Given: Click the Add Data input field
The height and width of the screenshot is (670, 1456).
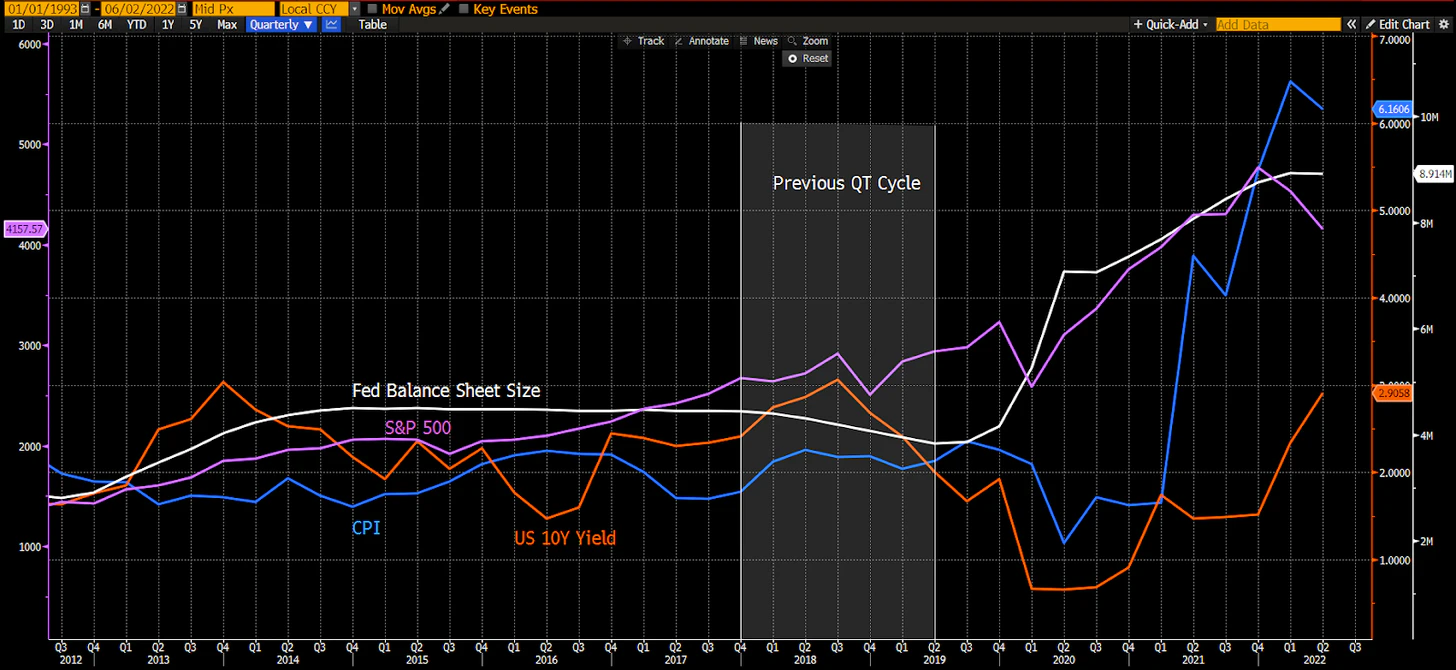Looking at the screenshot, I should pyautogui.click(x=1277, y=24).
